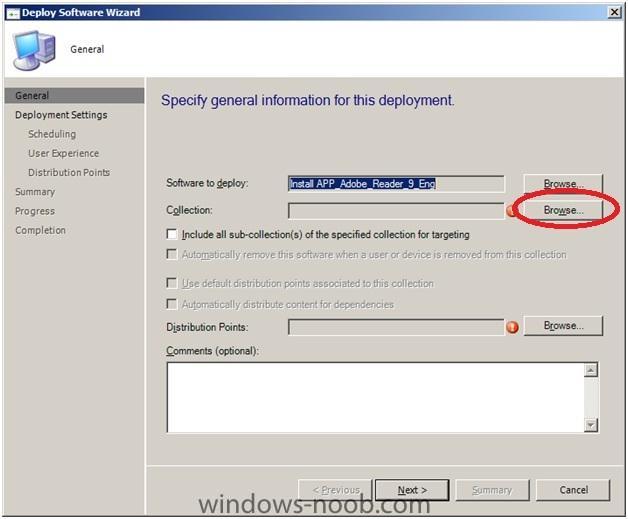Click the empty Collection field
Viewport: 628px width, 519px height.
pos(396,211)
